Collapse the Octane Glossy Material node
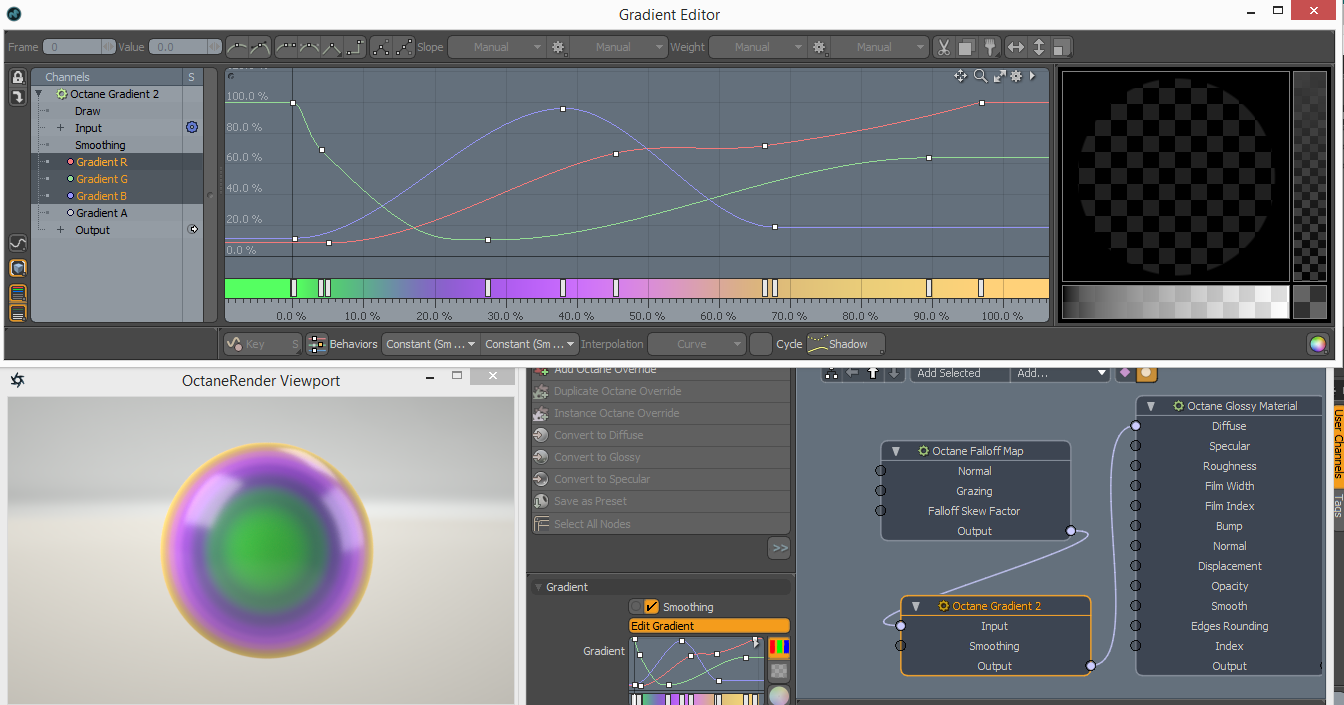1344x705 pixels. pos(1151,406)
